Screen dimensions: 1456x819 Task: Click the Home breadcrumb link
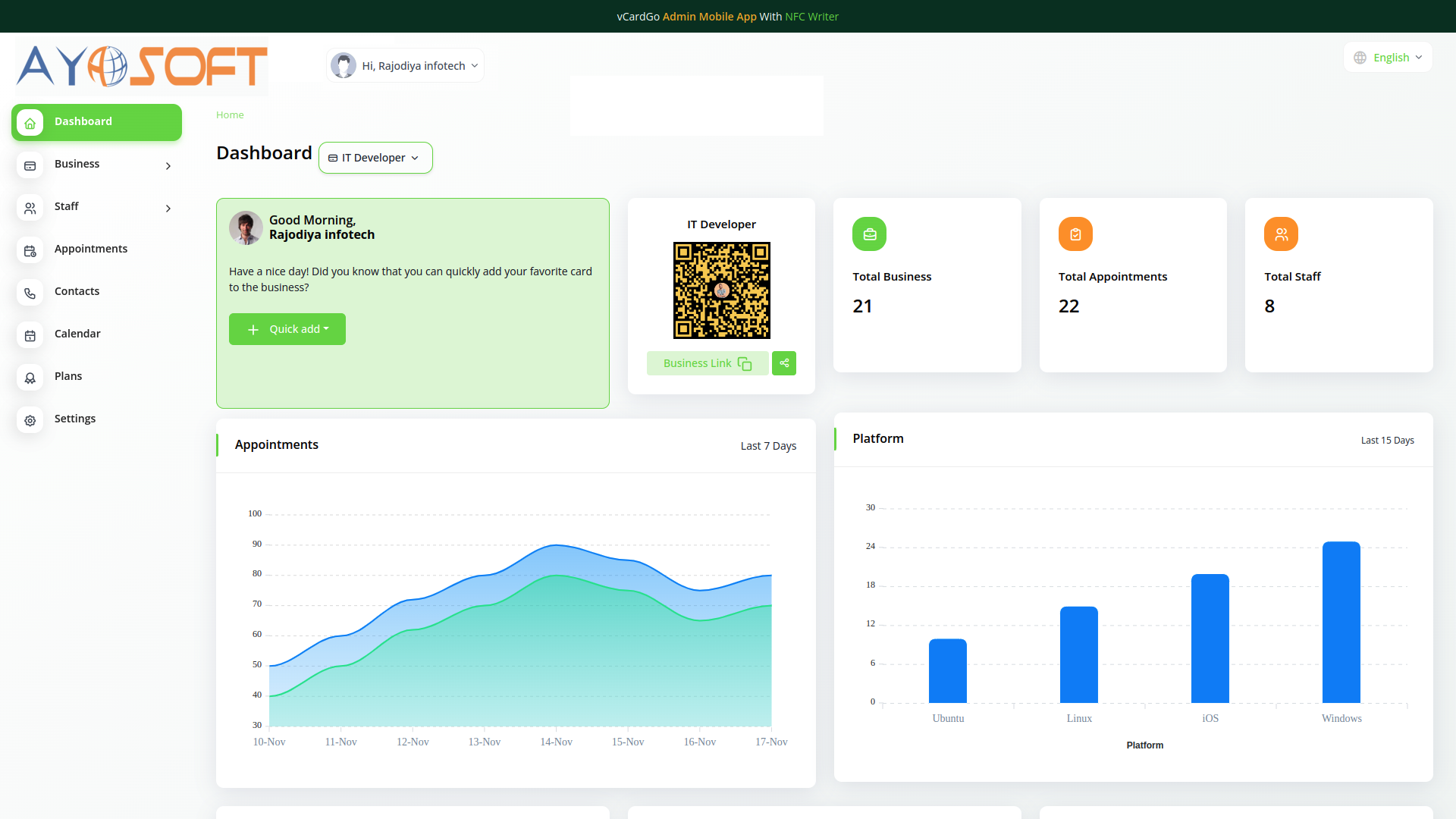click(x=230, y=115)
